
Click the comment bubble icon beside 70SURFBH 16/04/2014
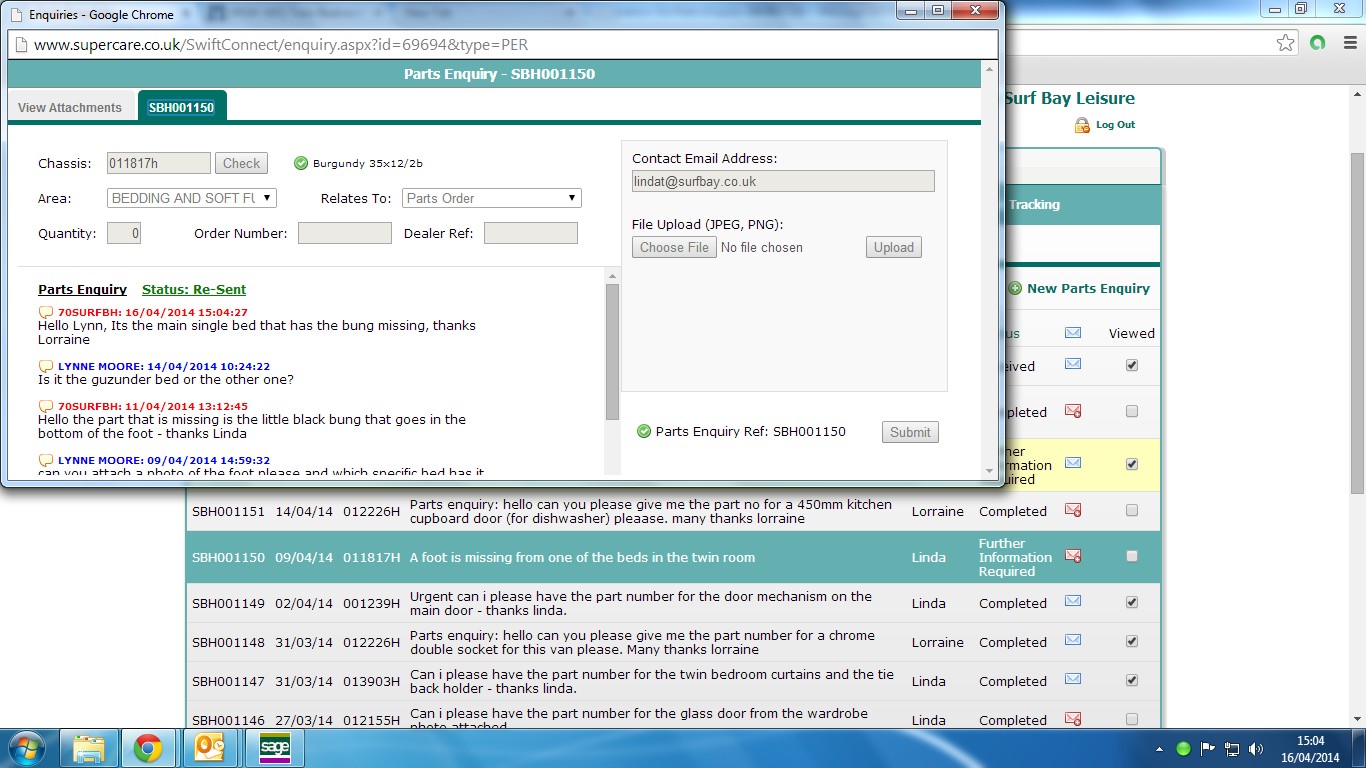click(45, 312)
